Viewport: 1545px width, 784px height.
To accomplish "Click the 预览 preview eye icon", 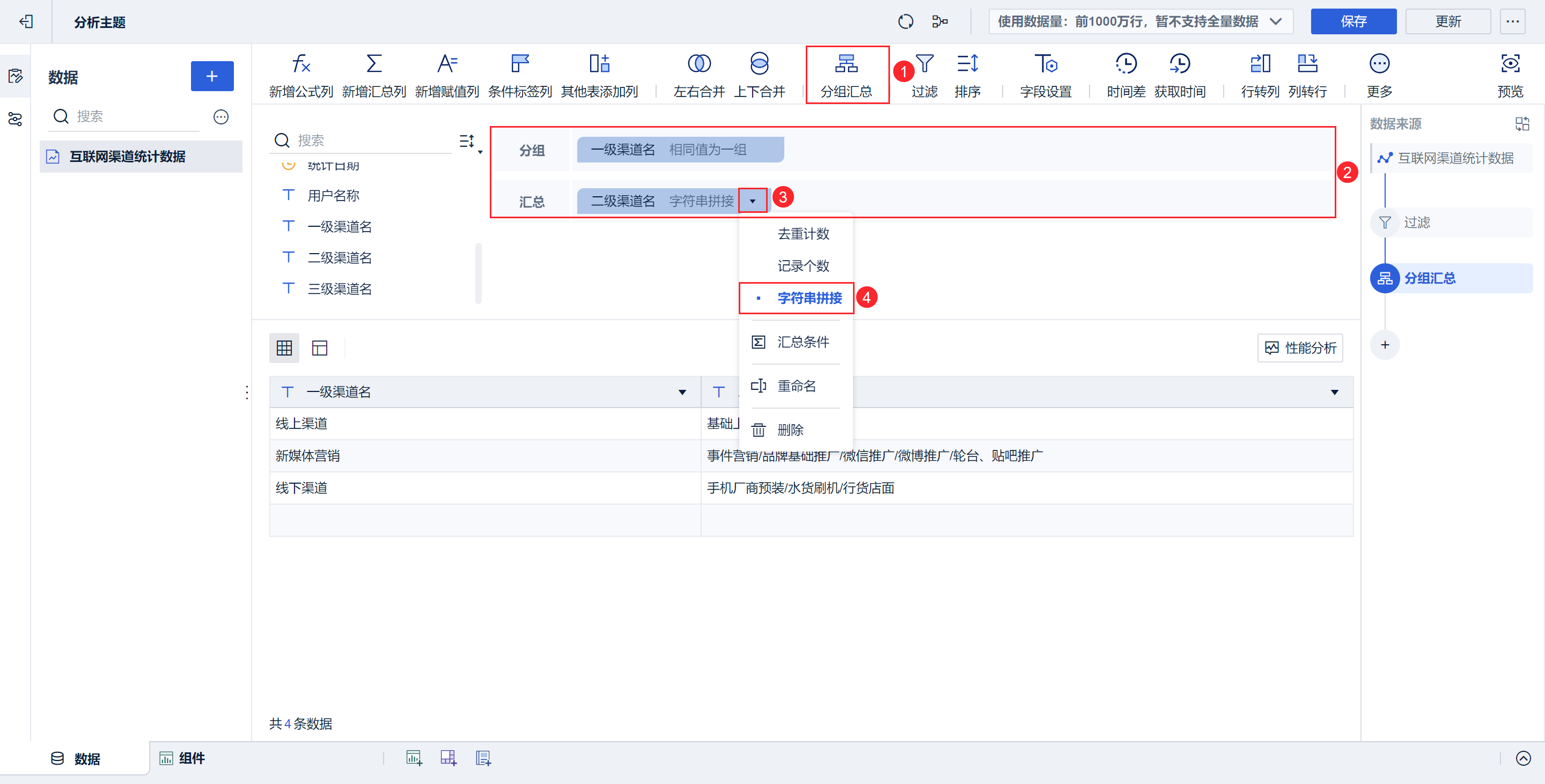I will (x=1510, y=63).
